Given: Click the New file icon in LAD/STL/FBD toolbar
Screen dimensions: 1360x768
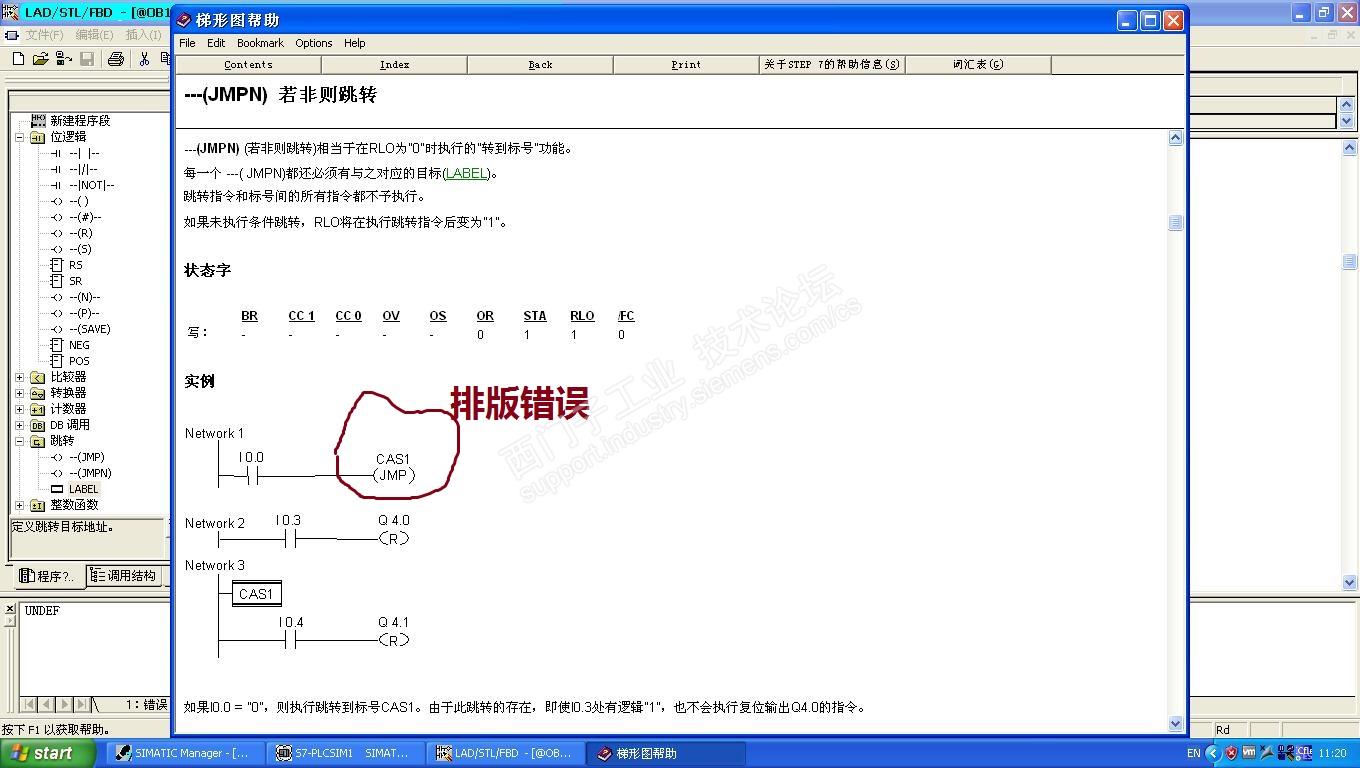Looking at the screenshot, I should pyautogui.click(x=18, y=59).
